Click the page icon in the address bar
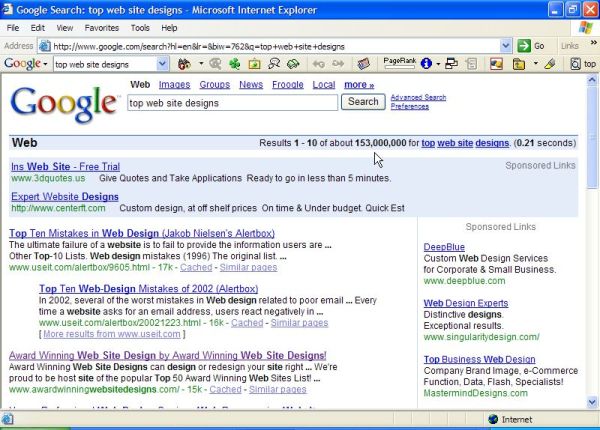This screenshot has width=600, height=430. click(45, 46)
